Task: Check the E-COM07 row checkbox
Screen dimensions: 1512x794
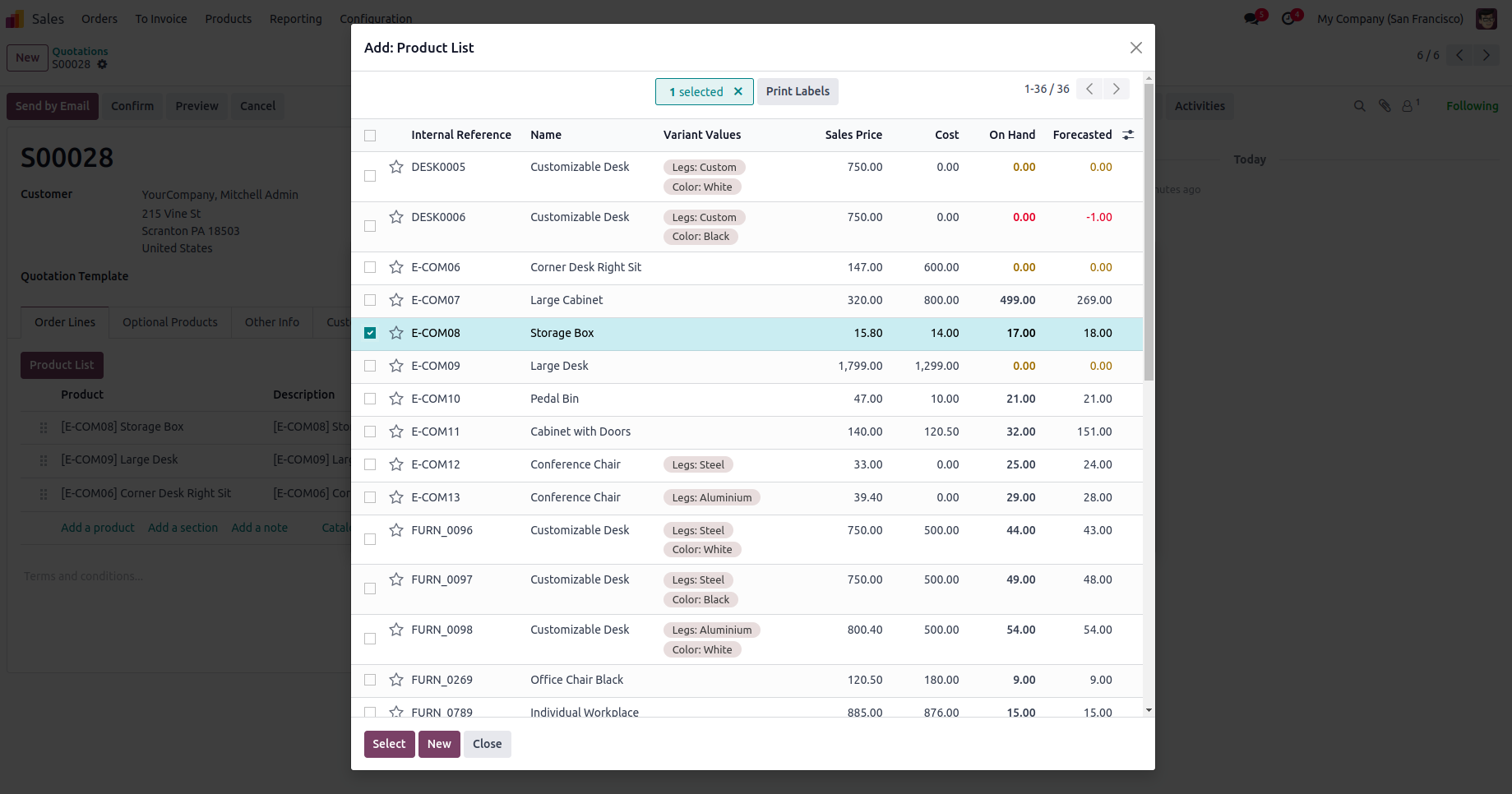Action: pos(370,300)
